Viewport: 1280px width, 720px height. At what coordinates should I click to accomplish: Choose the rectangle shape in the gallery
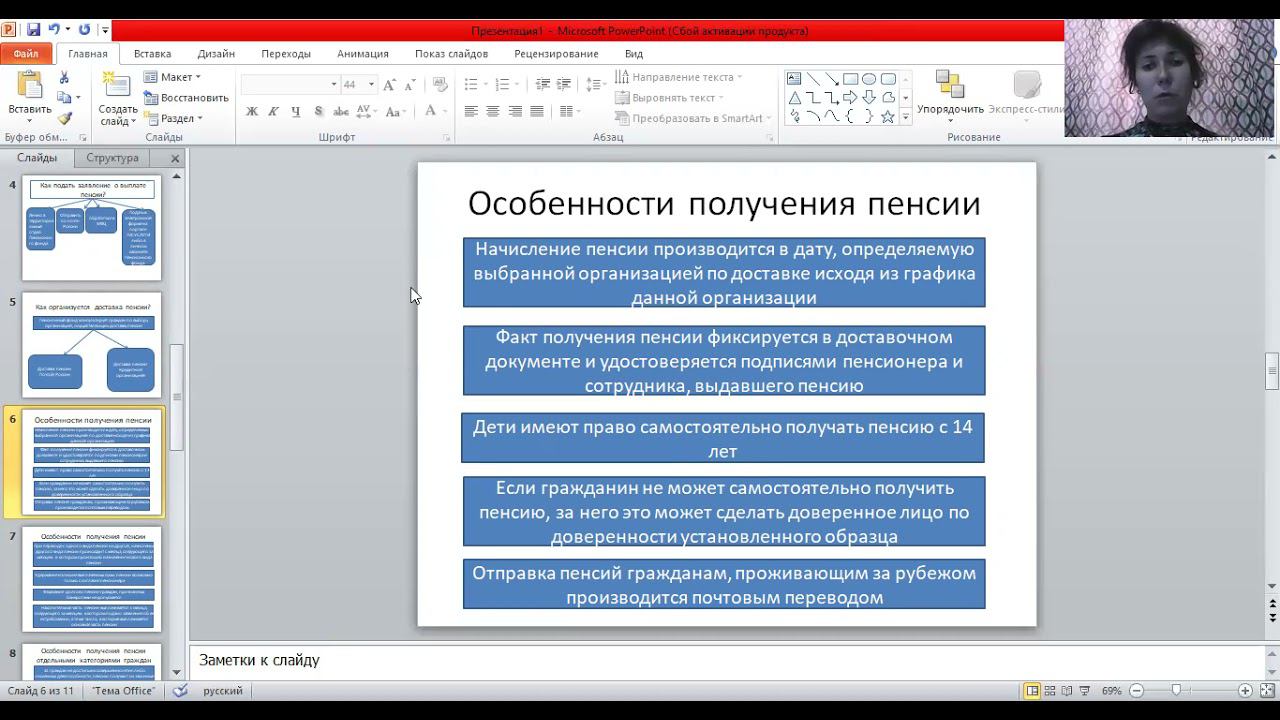850,79
